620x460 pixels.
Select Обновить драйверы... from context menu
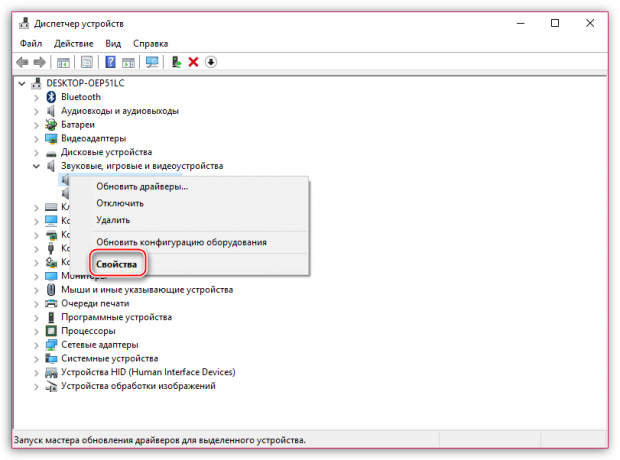pyautogui.click(x=141, y=186)
